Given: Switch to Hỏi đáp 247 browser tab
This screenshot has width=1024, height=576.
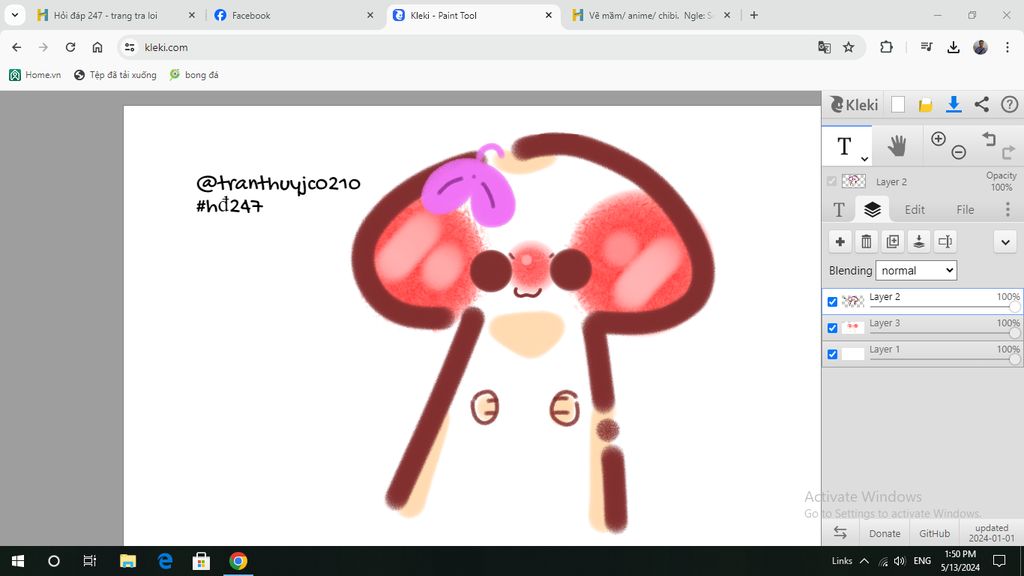Looking at the screenshot, I should (x=116, y=15).
